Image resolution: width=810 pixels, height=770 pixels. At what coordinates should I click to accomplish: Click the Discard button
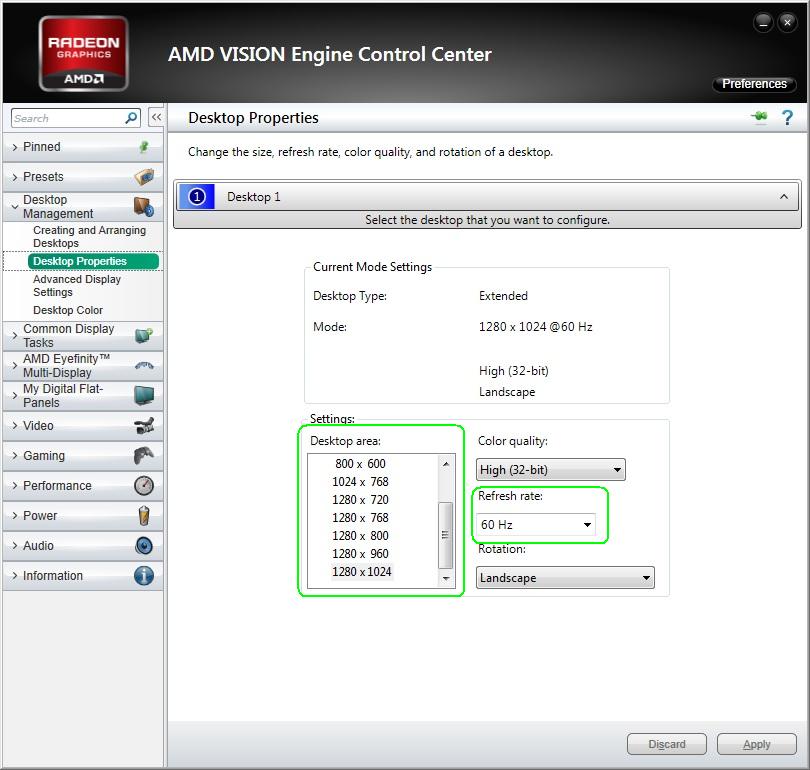(667, 744)
